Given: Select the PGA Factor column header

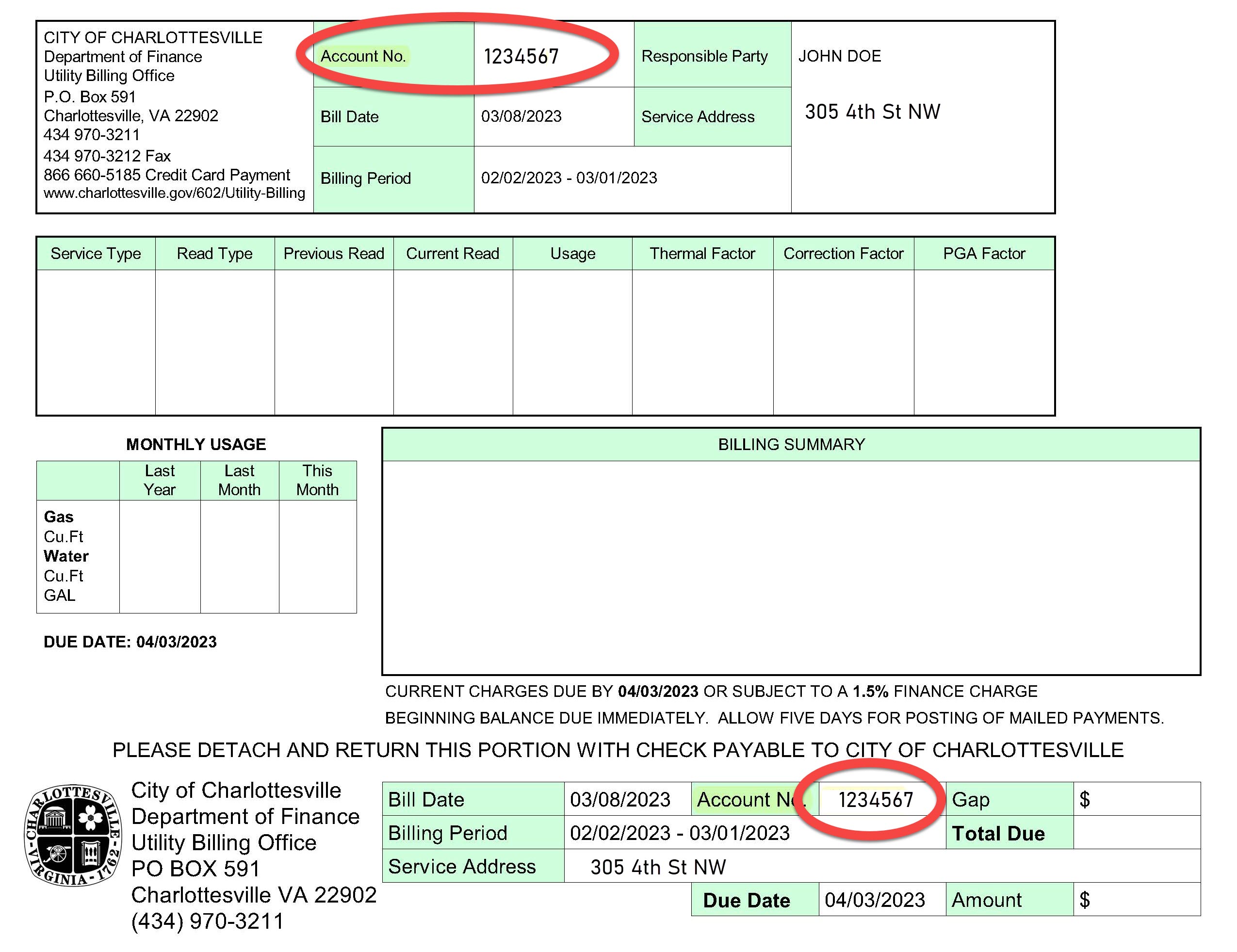Looking at the screenshot, I should tap(984, 253).
